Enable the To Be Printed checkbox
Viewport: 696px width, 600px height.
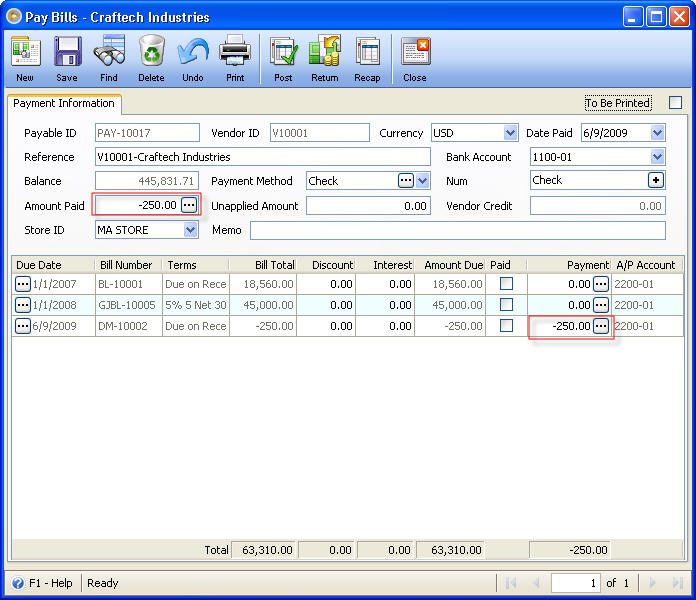click(x=675, y=103)
